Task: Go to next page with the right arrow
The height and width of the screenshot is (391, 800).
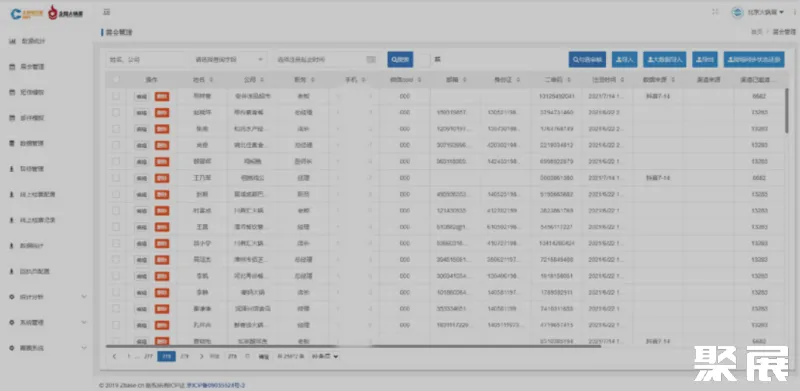Action: point(202,356)
